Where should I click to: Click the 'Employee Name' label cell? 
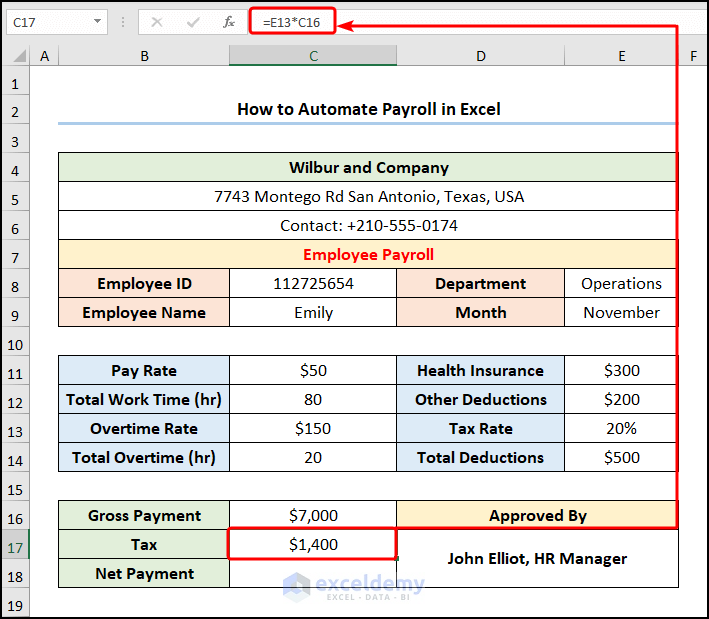[x=144, y=312]
